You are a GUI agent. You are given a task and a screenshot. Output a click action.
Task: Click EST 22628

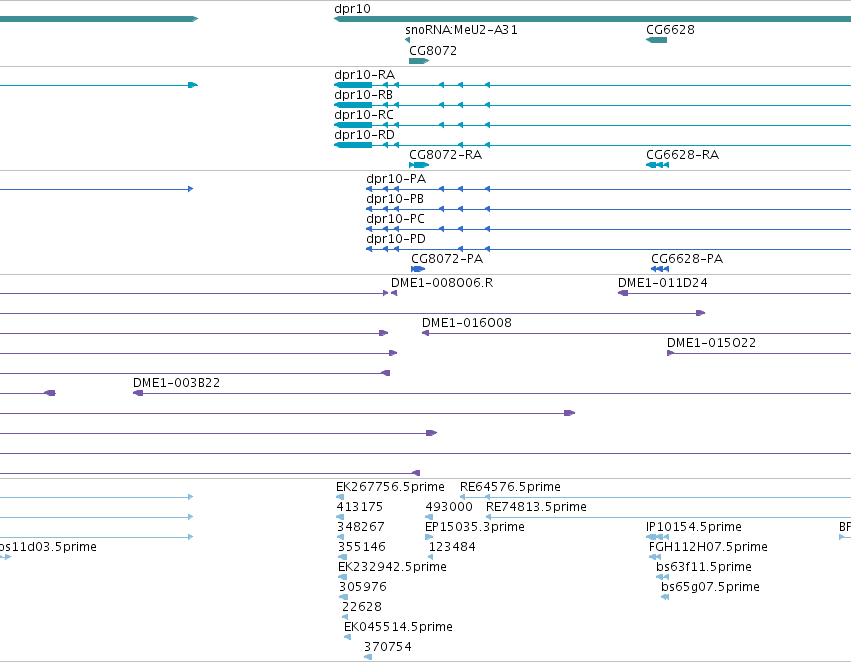362,607
